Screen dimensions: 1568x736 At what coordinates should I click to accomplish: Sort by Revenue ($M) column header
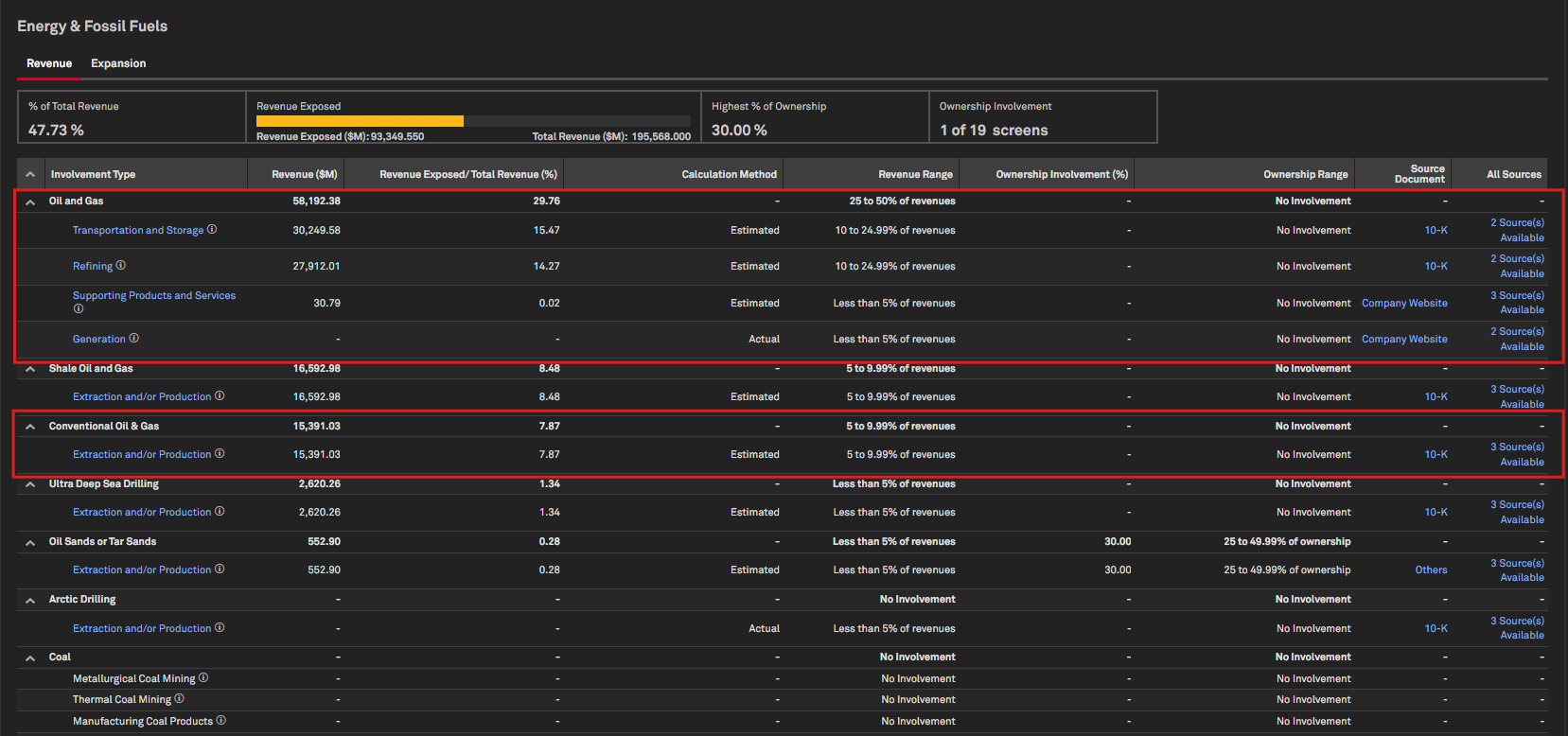click(x=304, y=174)
